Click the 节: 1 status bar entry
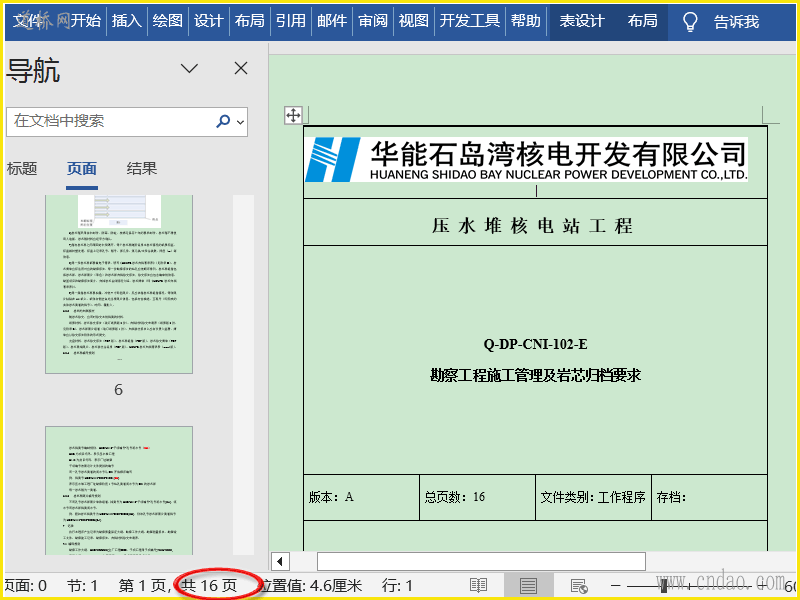The height and width of the screenshot is (600, 800). tap(82, 586)
